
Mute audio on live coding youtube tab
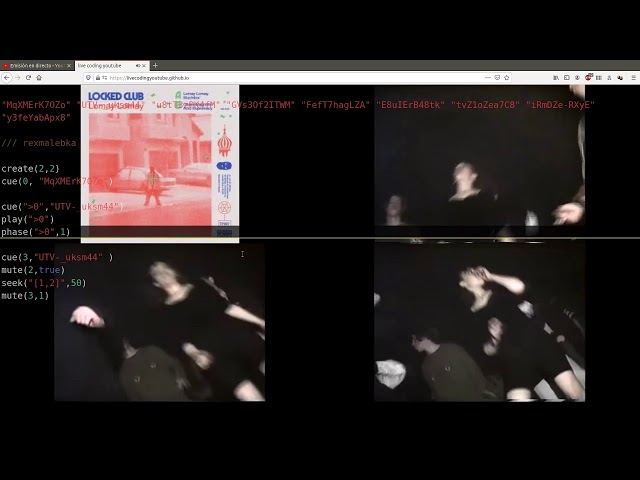tap(138, 65)
